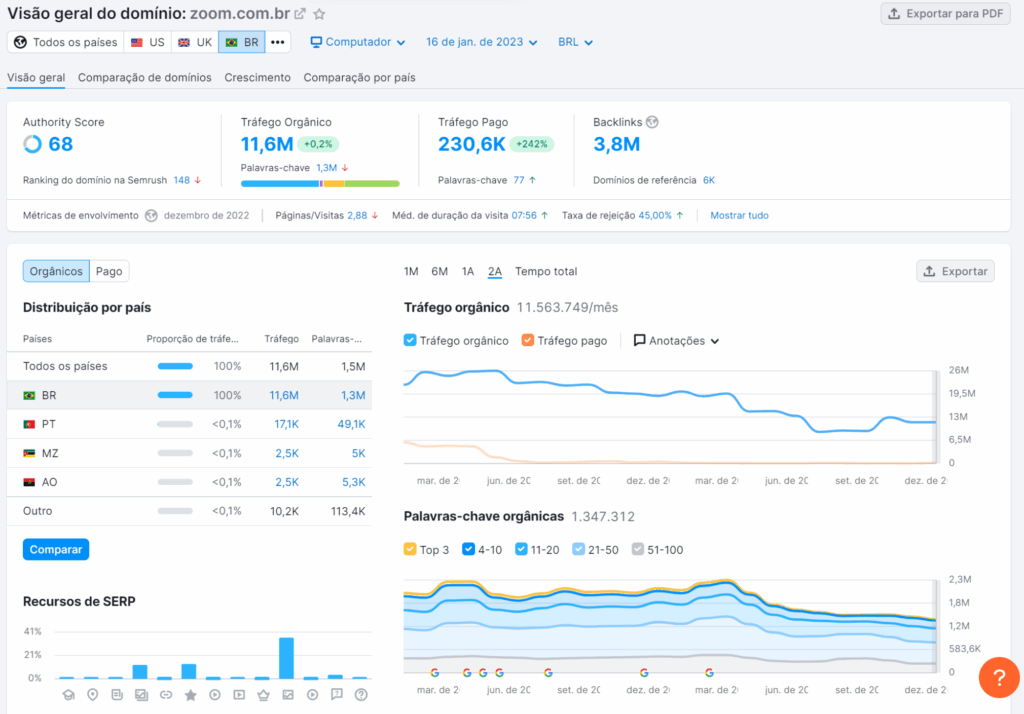The image size is (1024, 714).
Task: Select Todos os países filter button
Action: point(65,42)
